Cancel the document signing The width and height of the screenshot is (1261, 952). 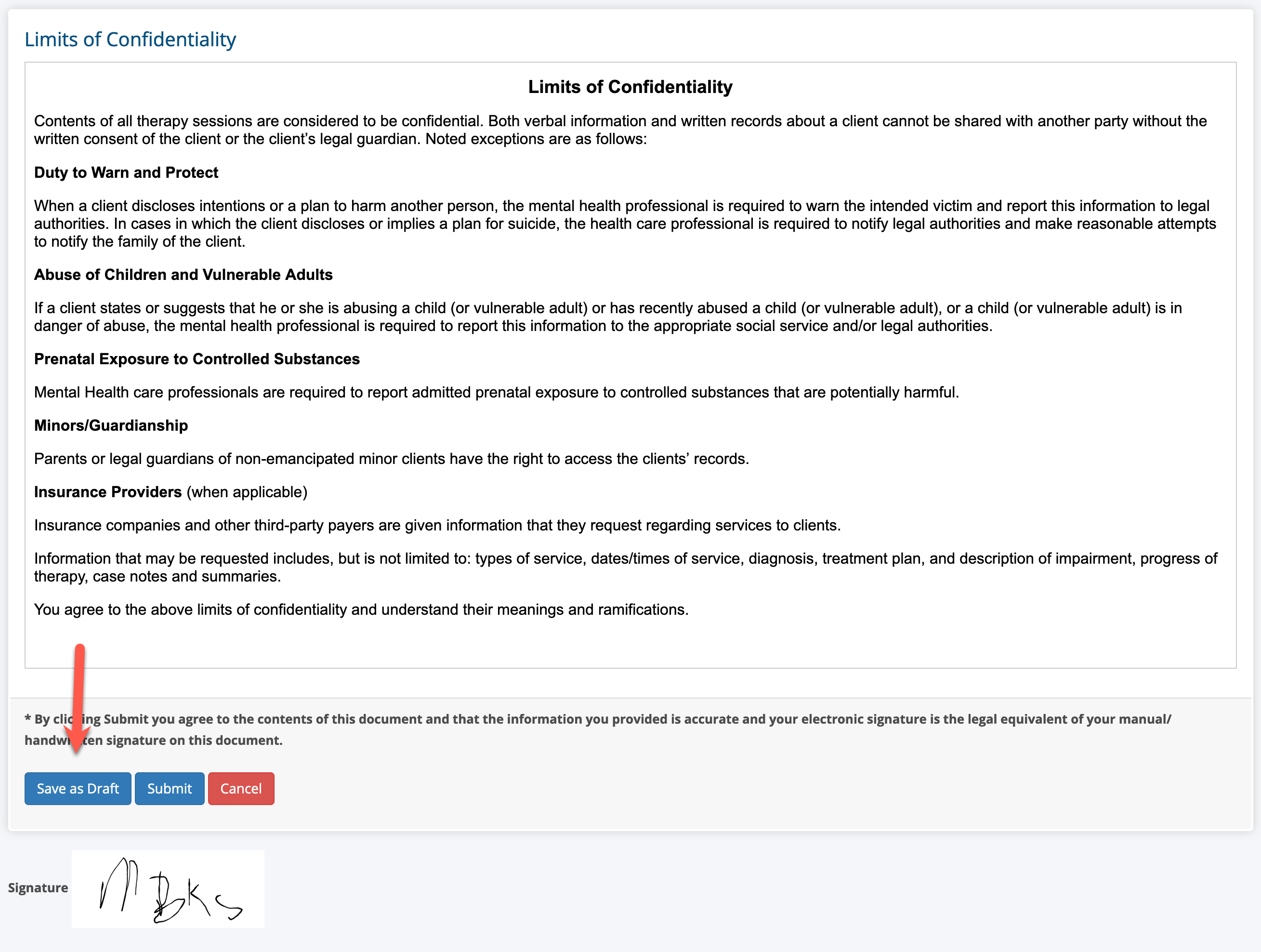click(241, 788)
